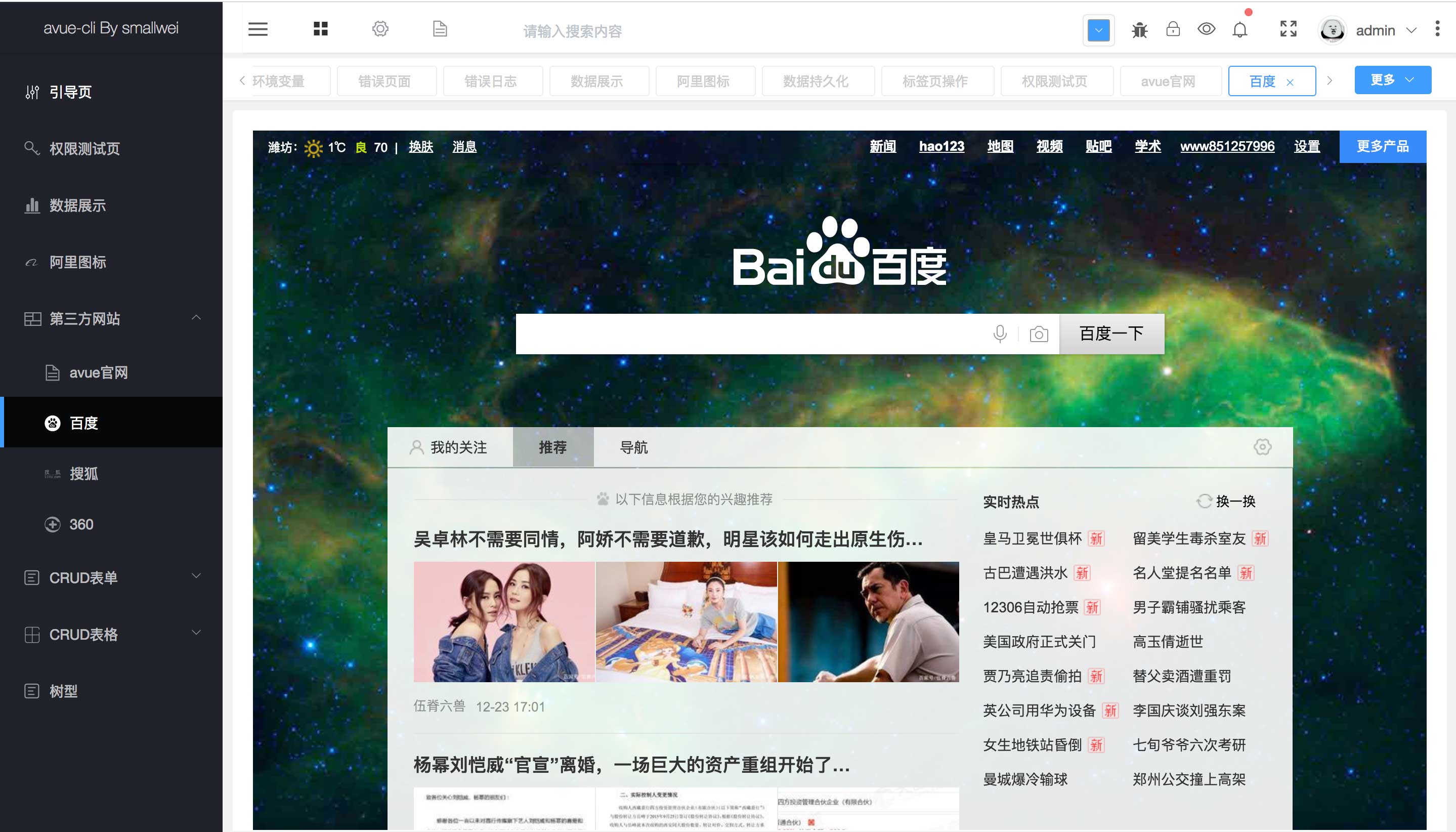Switch to 导航 feed tab
Screen dimensions: 1456x832
click(x=633, y=447)
